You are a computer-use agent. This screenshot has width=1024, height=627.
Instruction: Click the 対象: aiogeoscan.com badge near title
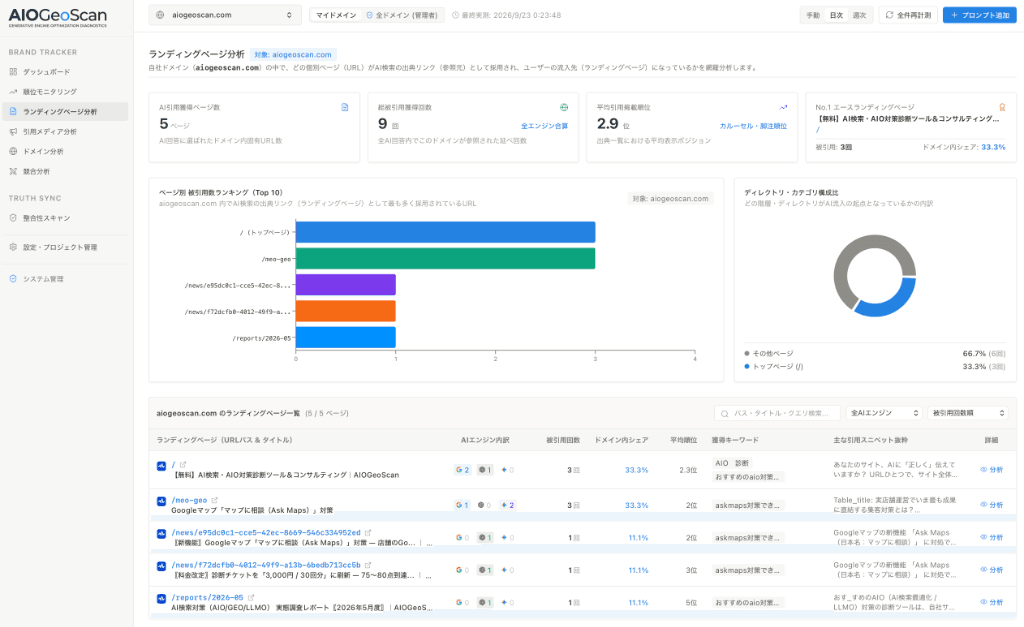coord(293,55)
